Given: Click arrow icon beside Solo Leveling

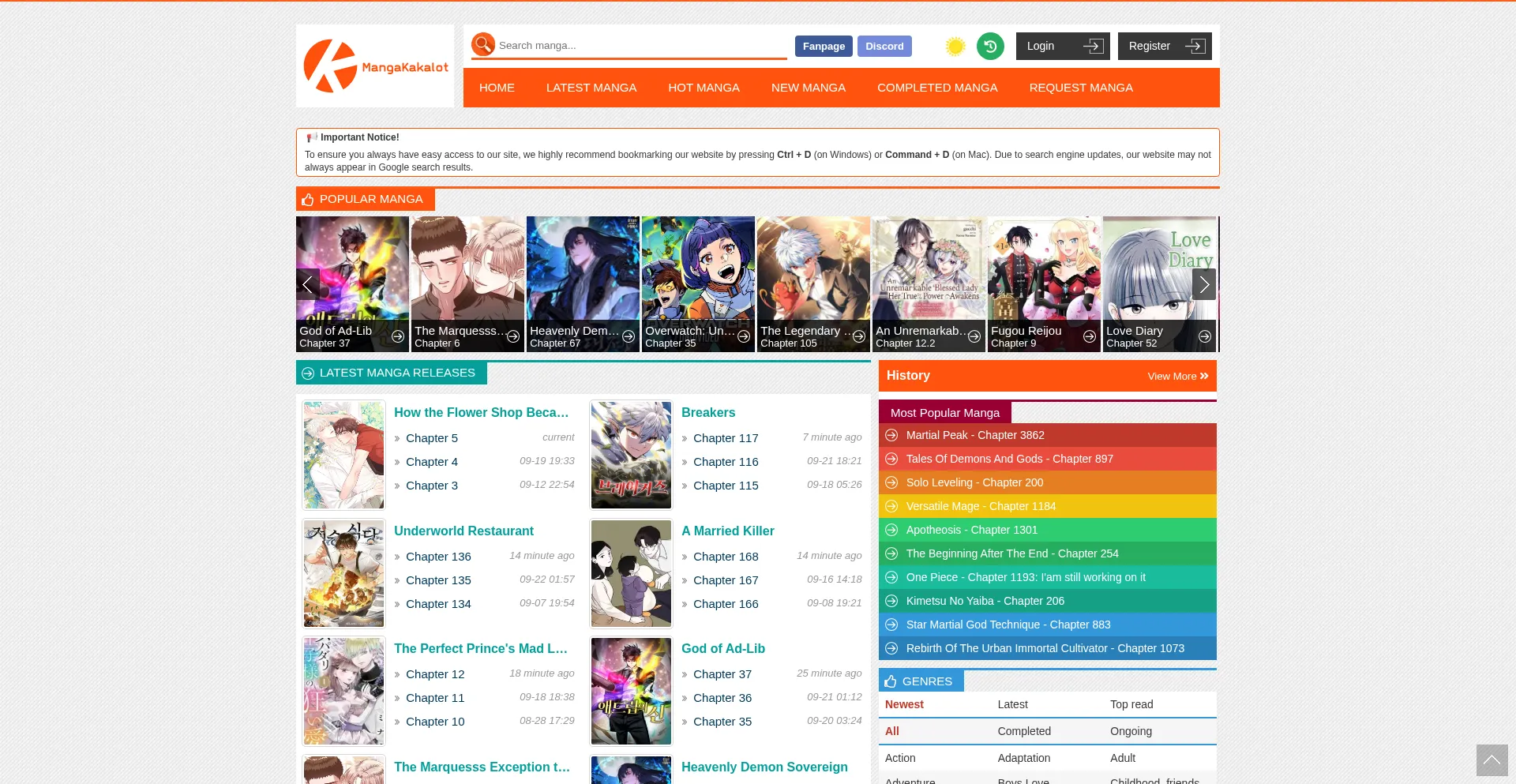Looking at the screenshot, I should (891, 482).
